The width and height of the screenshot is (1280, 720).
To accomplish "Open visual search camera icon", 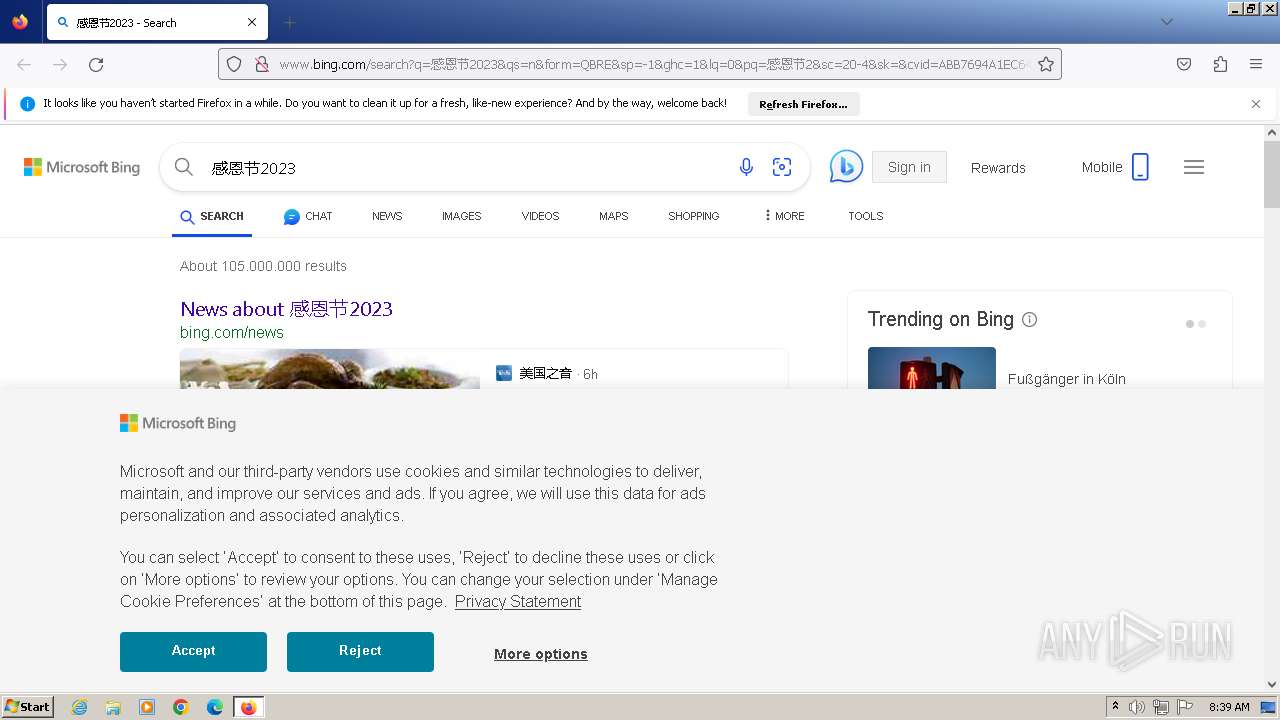I will click(782, 167).
